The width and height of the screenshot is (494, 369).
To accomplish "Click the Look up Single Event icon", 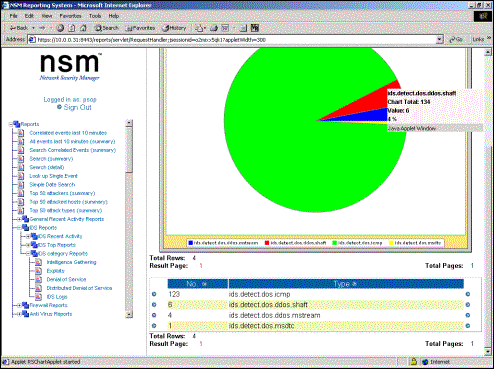I will pyautogui.click(x=21, y=176).
